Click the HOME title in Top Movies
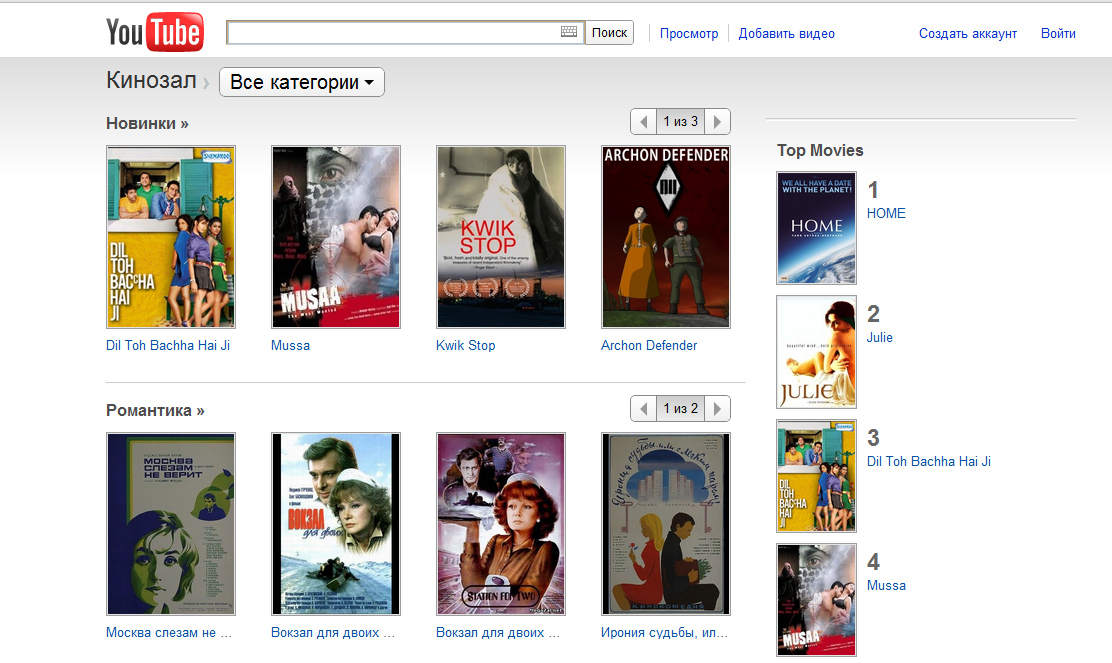Image resolution: width=1112 pixels, height=663 pixels. (886, 213)
